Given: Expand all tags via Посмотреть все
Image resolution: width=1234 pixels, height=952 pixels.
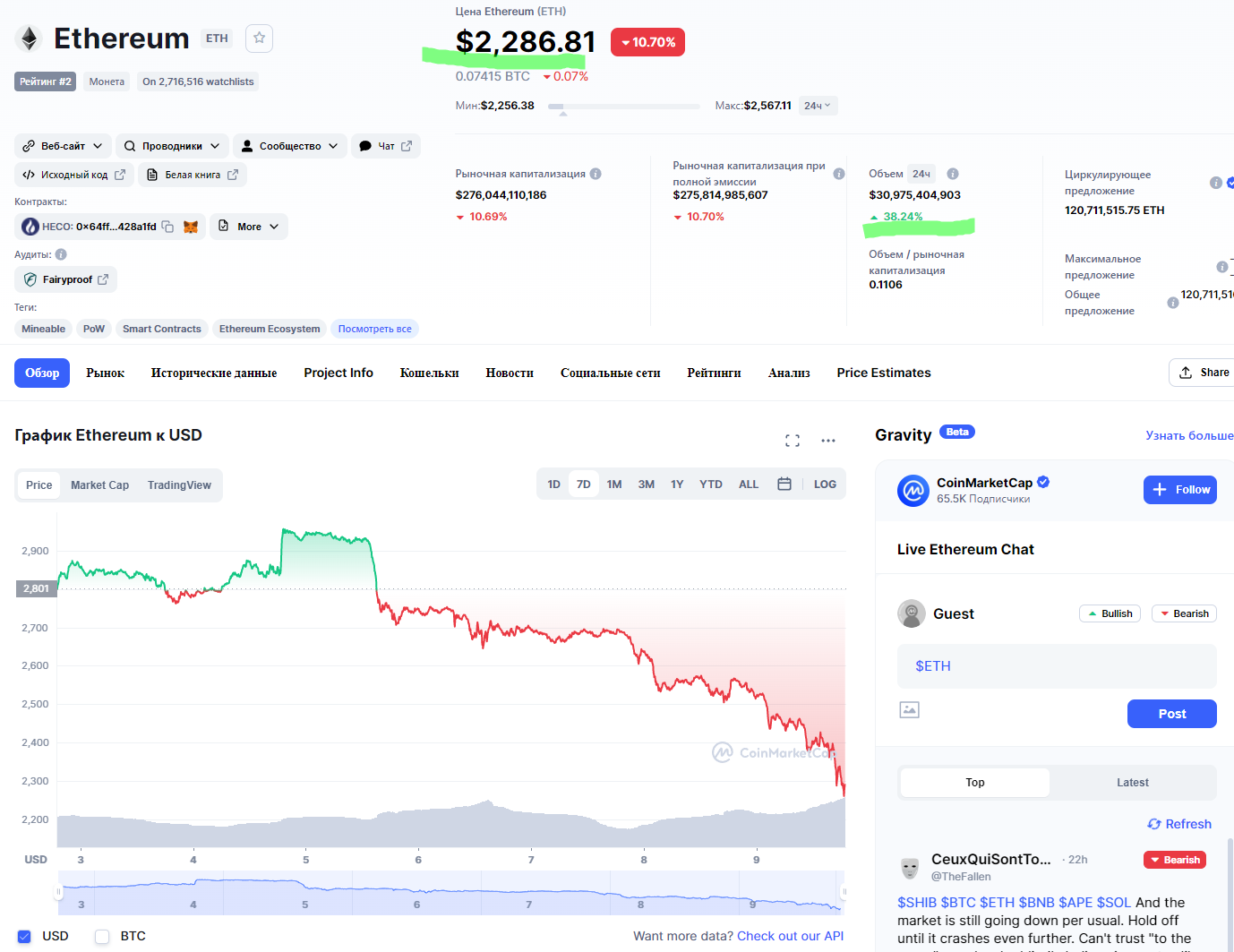Looking at the screenshot, I should 375,329.
